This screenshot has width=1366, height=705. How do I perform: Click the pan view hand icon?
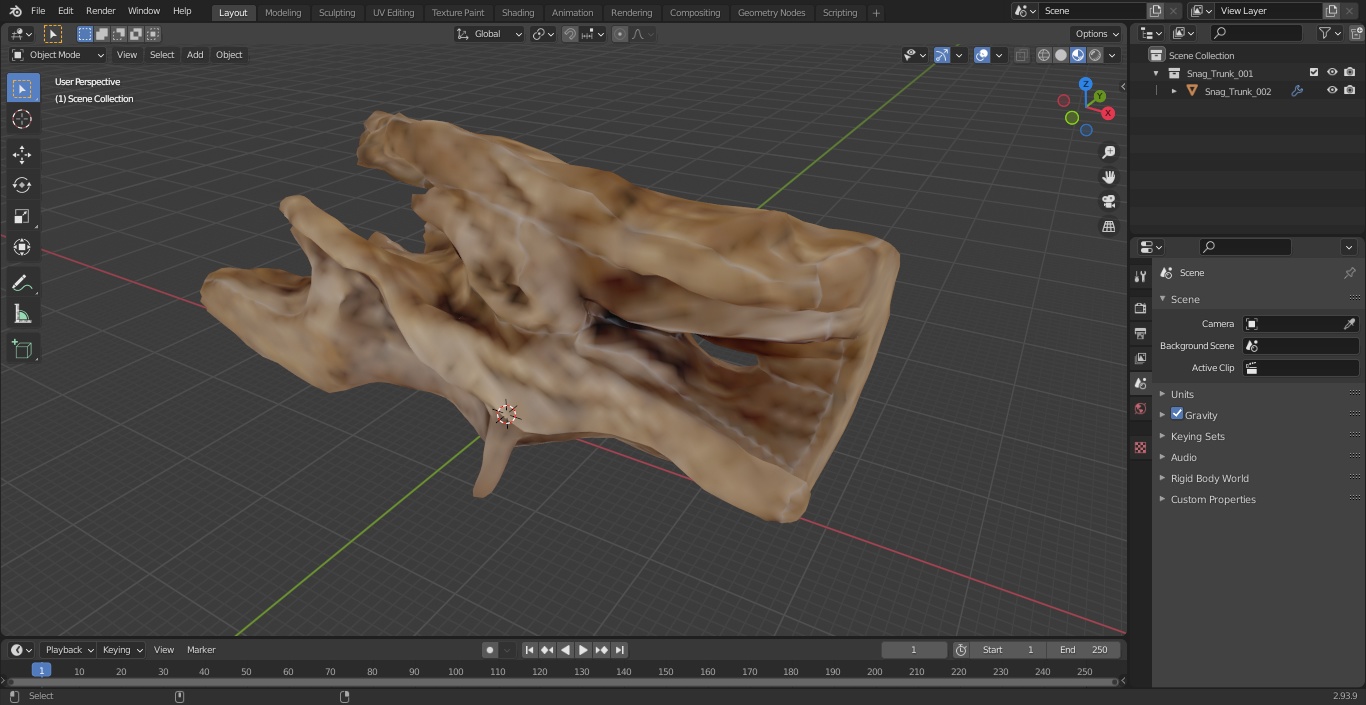pyautogui.click(x=1108, y=177)
